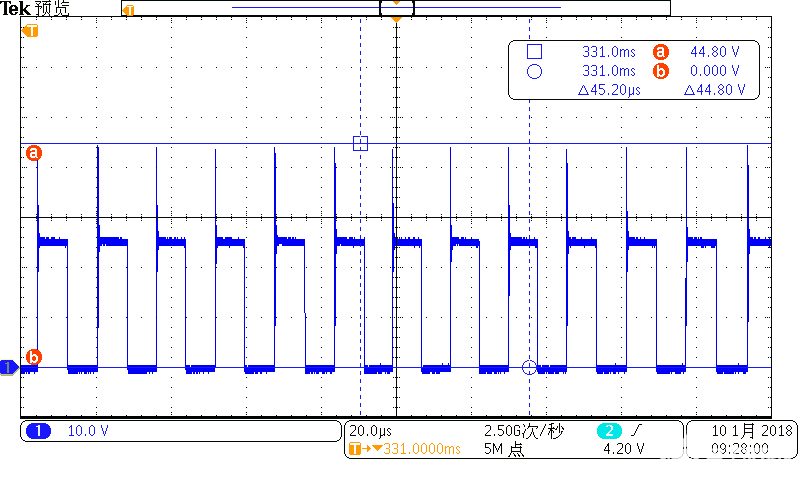Click the circle cursor icon in readout box
The height and width of the screenshot is (480, 800).
534,71
